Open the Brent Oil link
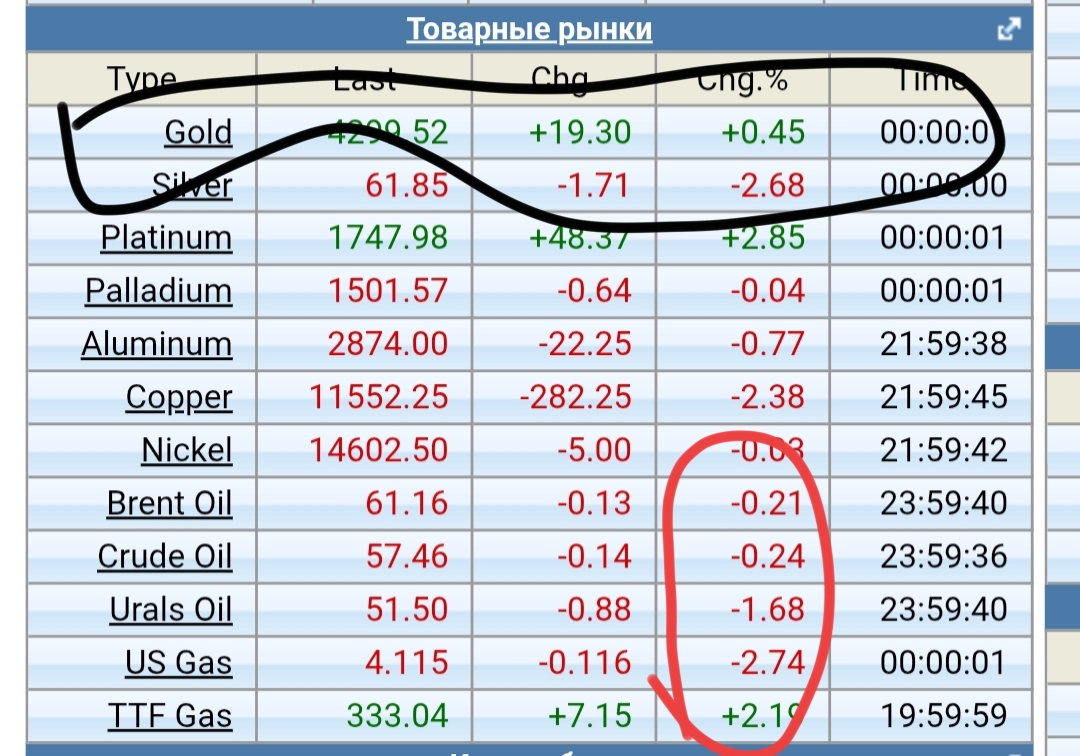This screenshot has width=1080, height=756. point(169,503)
